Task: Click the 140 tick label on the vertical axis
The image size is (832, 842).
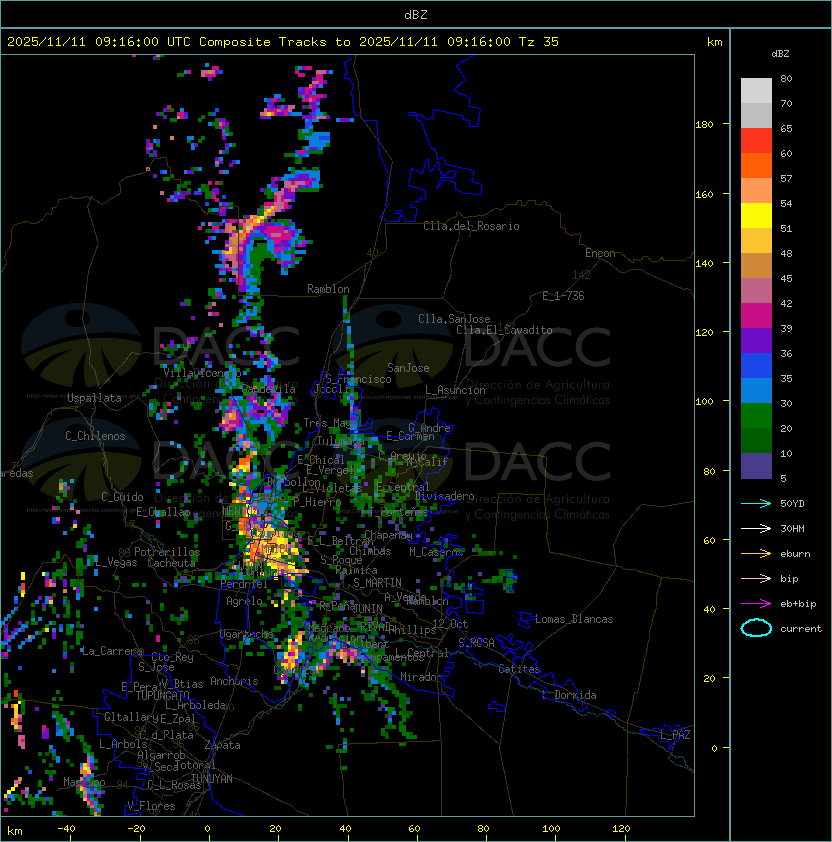Action: pos(704,264)
